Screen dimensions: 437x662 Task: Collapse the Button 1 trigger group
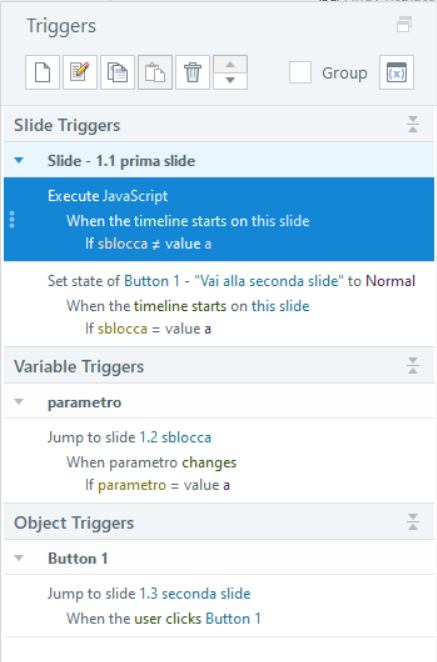[19, 558]
